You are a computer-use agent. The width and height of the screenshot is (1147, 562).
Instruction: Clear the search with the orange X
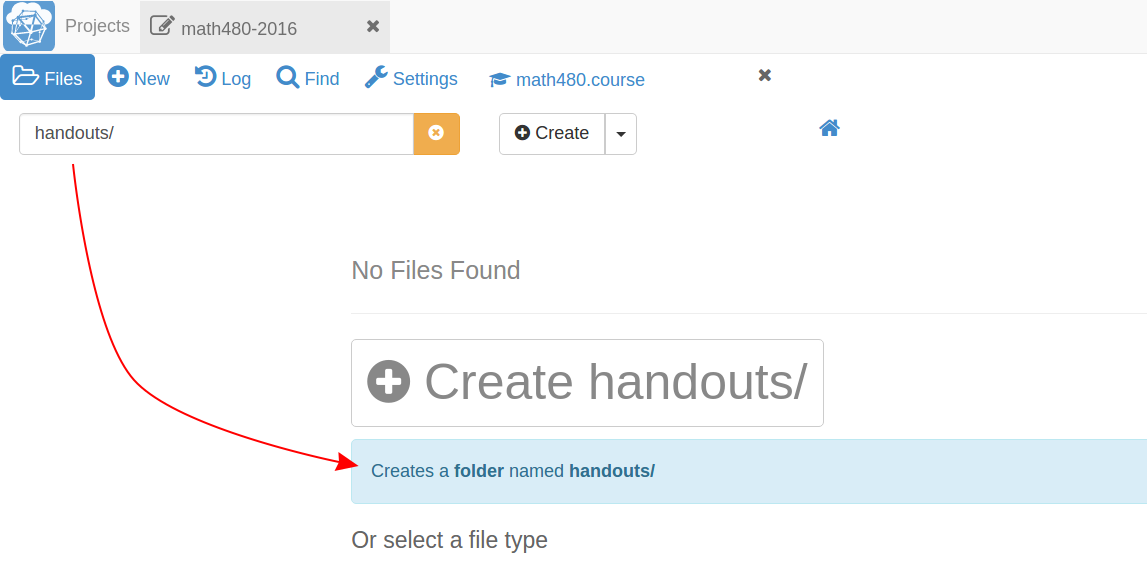[436, 134]
